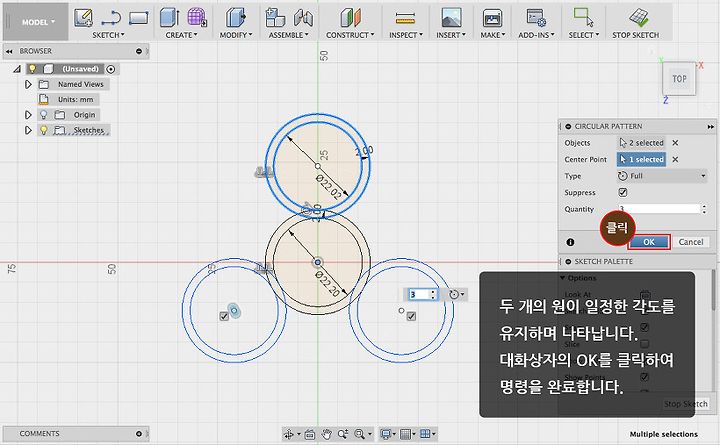Open the MODEL workspace dropdown

click(x=38, y=22)
